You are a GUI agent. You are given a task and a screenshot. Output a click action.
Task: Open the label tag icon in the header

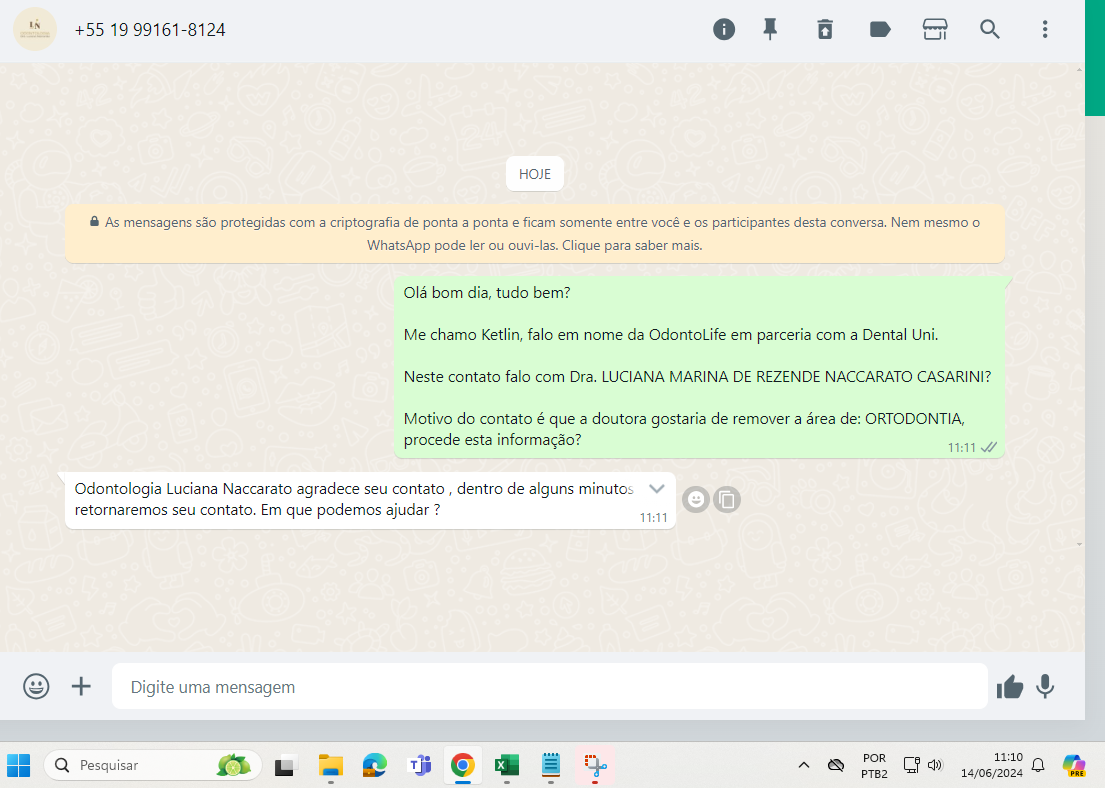(880, 30)
